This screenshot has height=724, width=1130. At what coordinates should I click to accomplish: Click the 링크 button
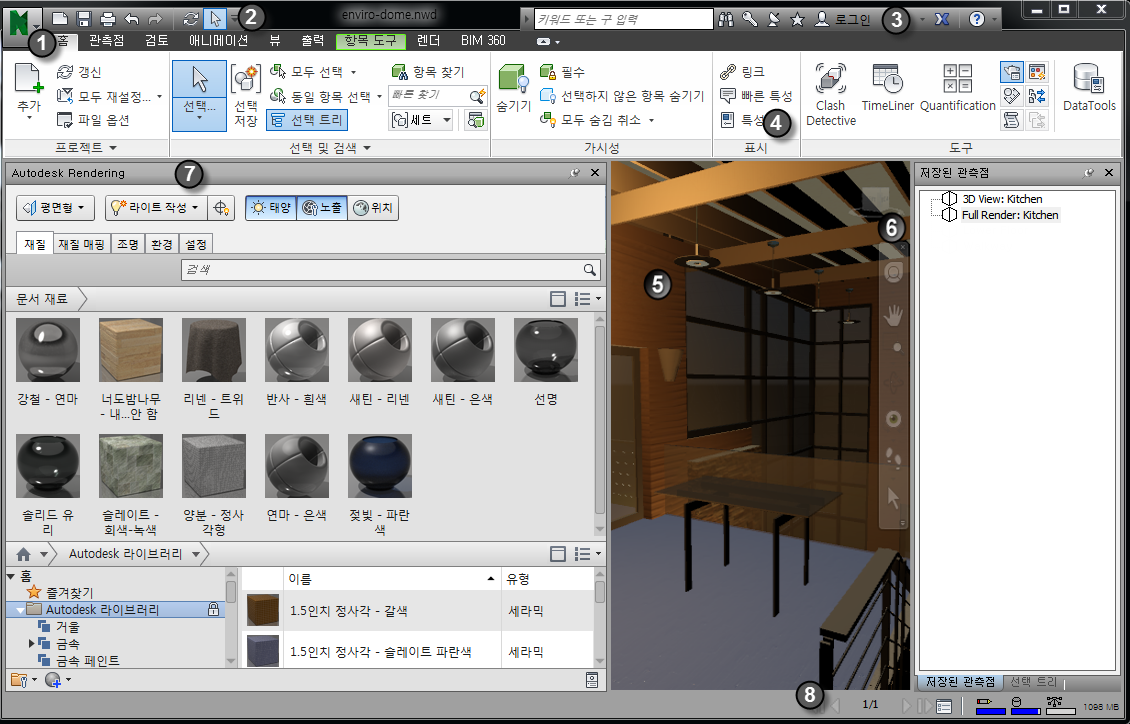click(x=742, y=71)
